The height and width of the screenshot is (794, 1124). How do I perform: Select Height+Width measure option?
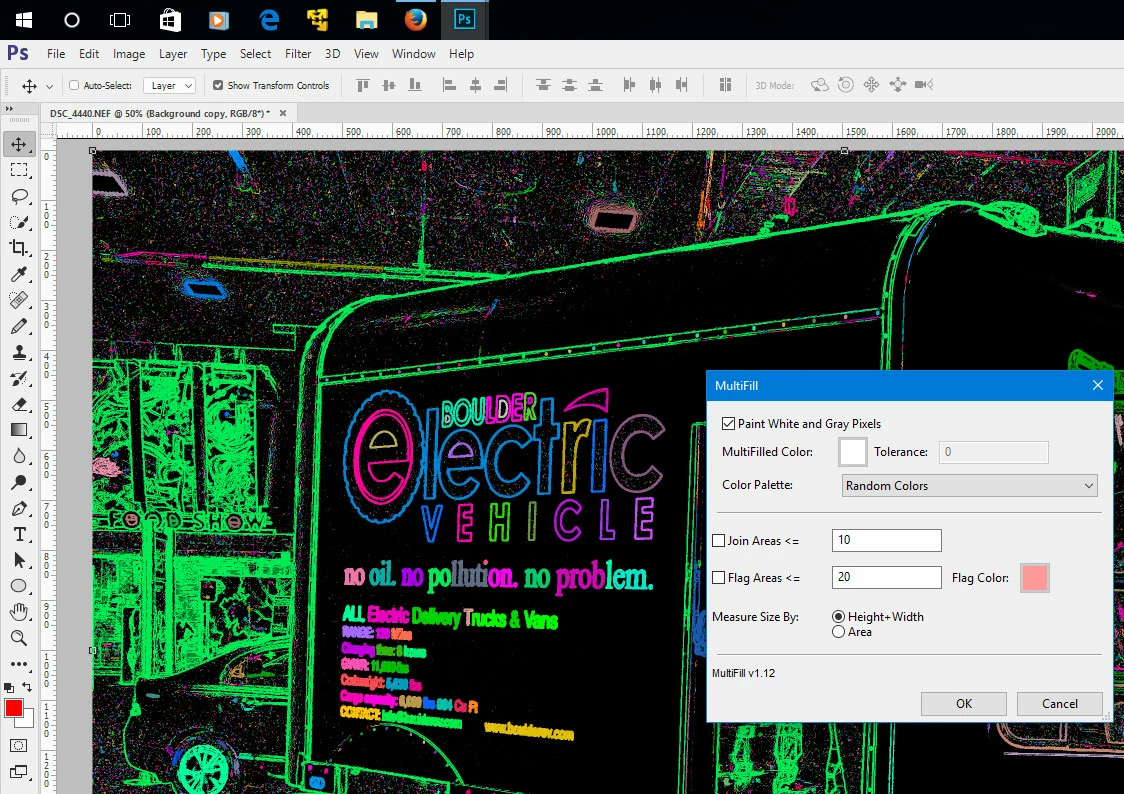click(838, 616)
